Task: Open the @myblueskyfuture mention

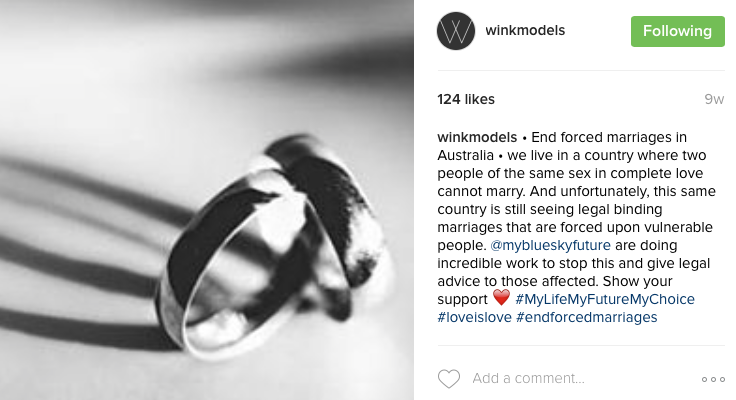Action: tap(550, 245)
